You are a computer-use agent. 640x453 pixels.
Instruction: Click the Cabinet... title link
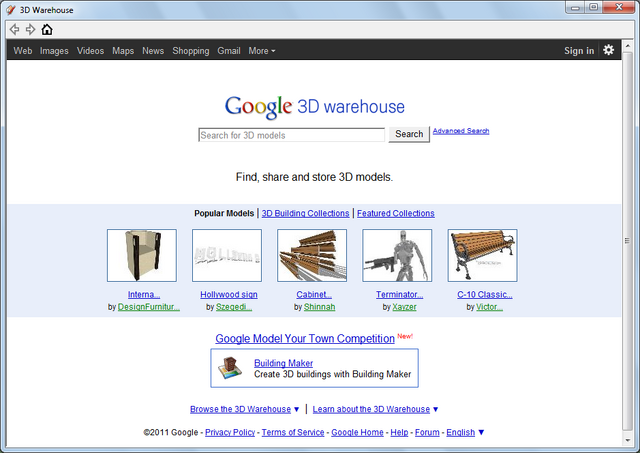coord(314,295)
